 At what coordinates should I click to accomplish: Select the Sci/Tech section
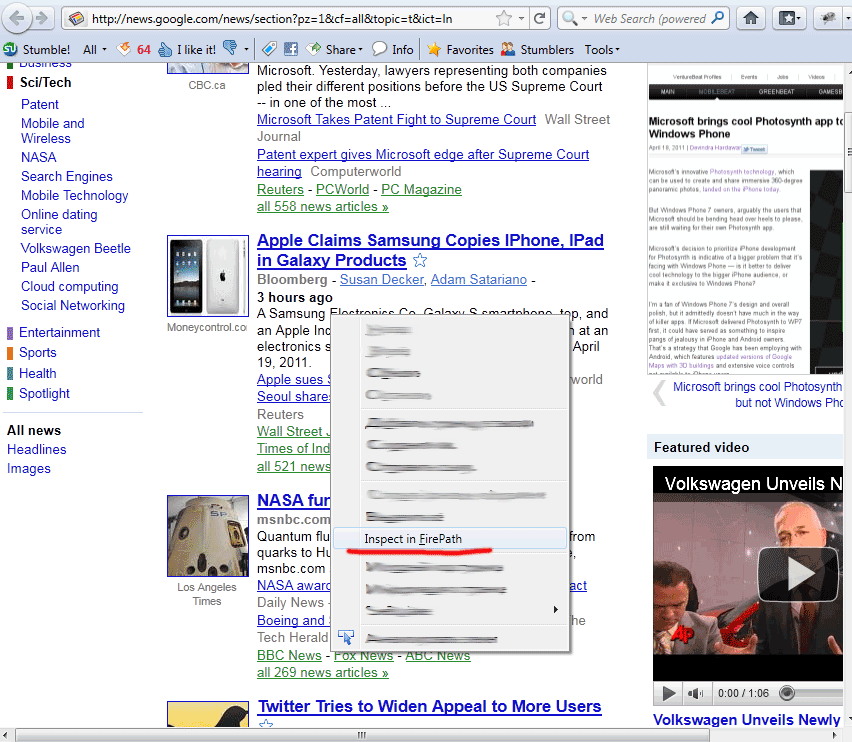tap(46, 83)
